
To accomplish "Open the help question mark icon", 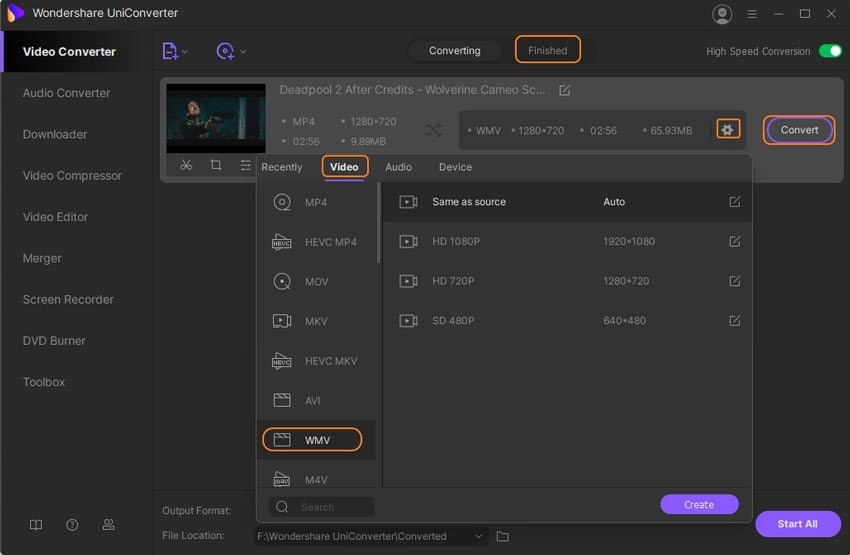I will click(x=72, y=525).
